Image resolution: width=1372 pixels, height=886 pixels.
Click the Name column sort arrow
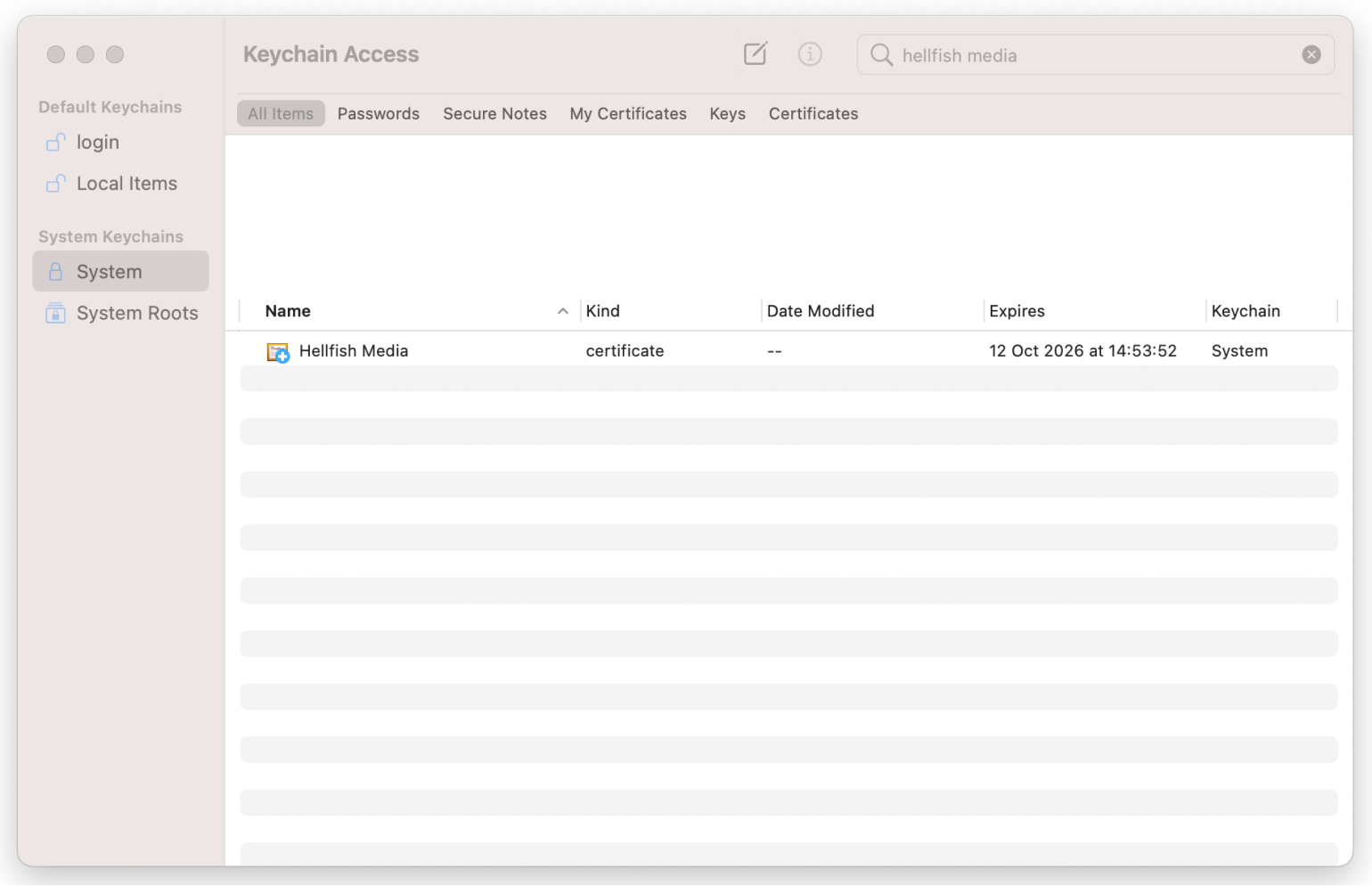click(x=562, y=311)
